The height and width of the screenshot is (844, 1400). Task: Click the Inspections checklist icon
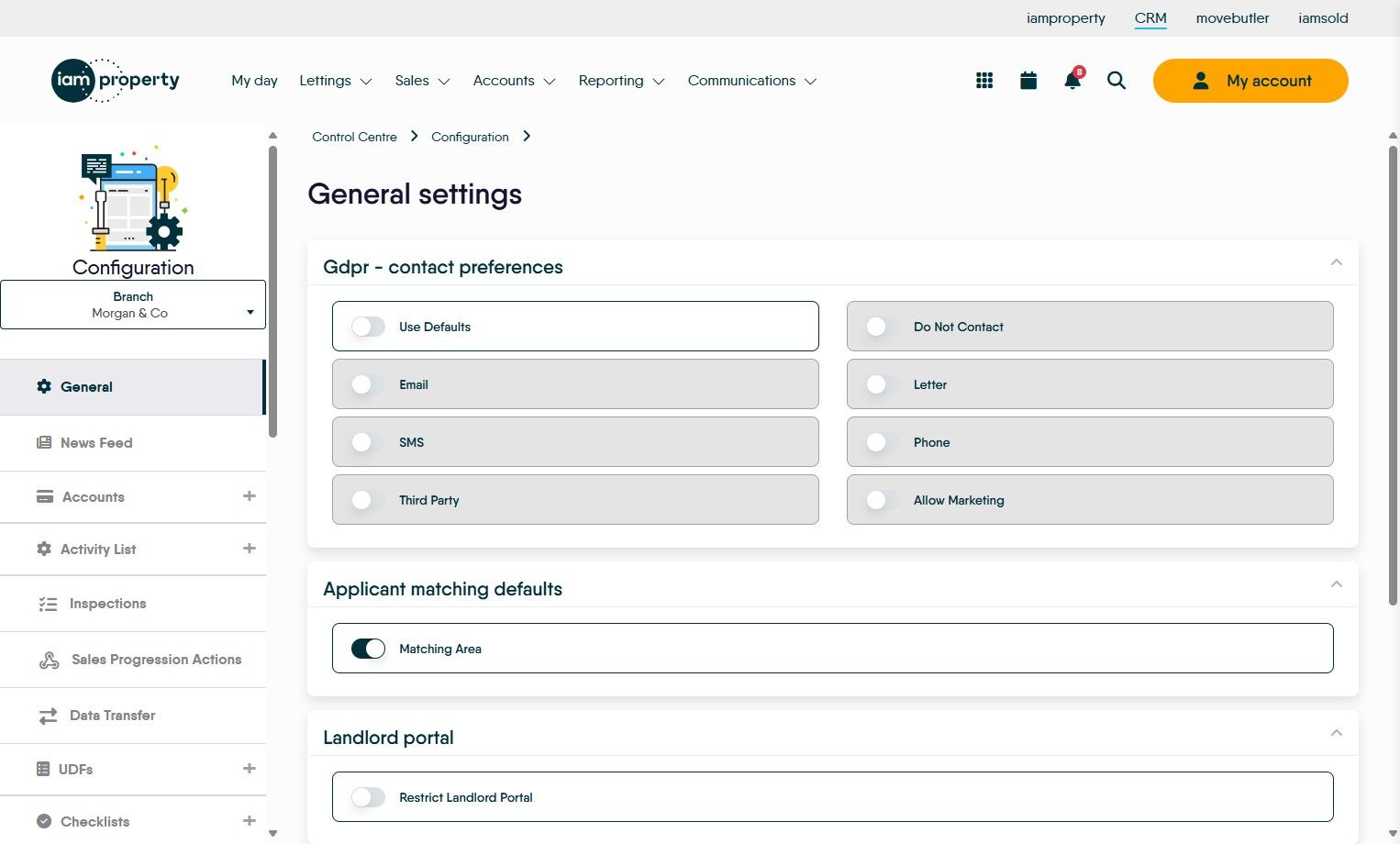click(48, 605)
